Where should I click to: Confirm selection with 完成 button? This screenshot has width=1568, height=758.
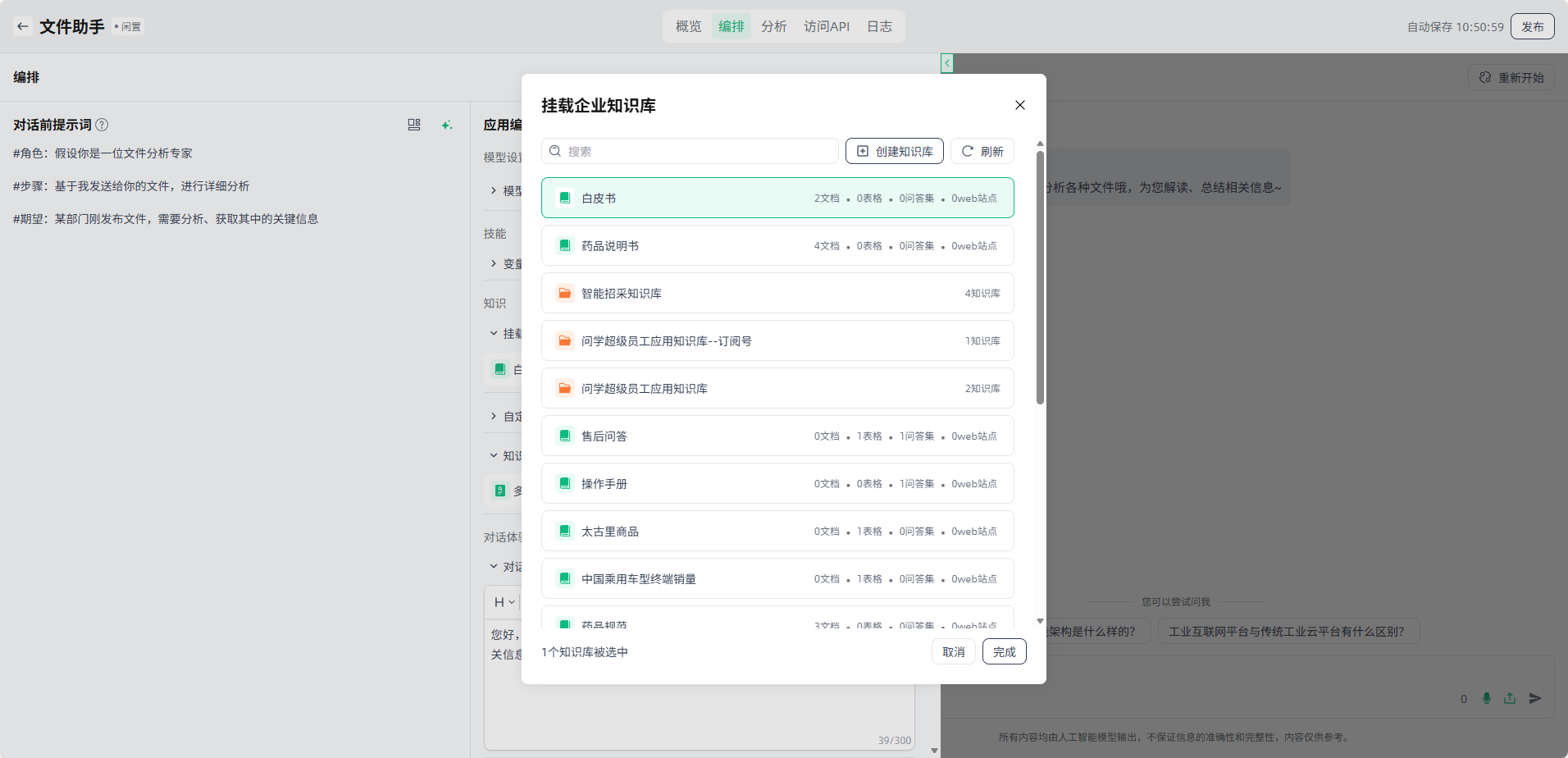1004,651
